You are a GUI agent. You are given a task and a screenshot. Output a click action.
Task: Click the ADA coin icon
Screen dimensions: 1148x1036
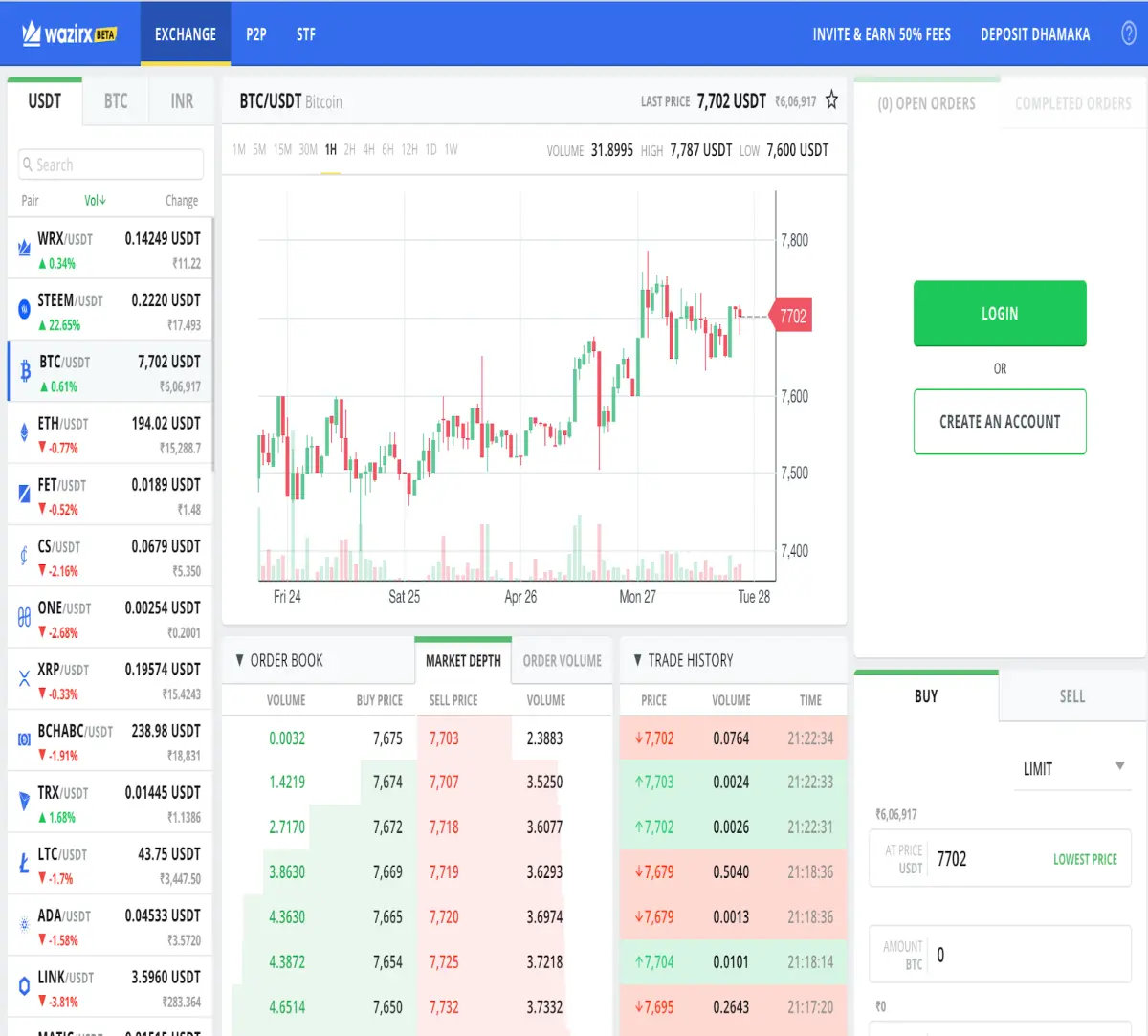(x=24, y=925)
